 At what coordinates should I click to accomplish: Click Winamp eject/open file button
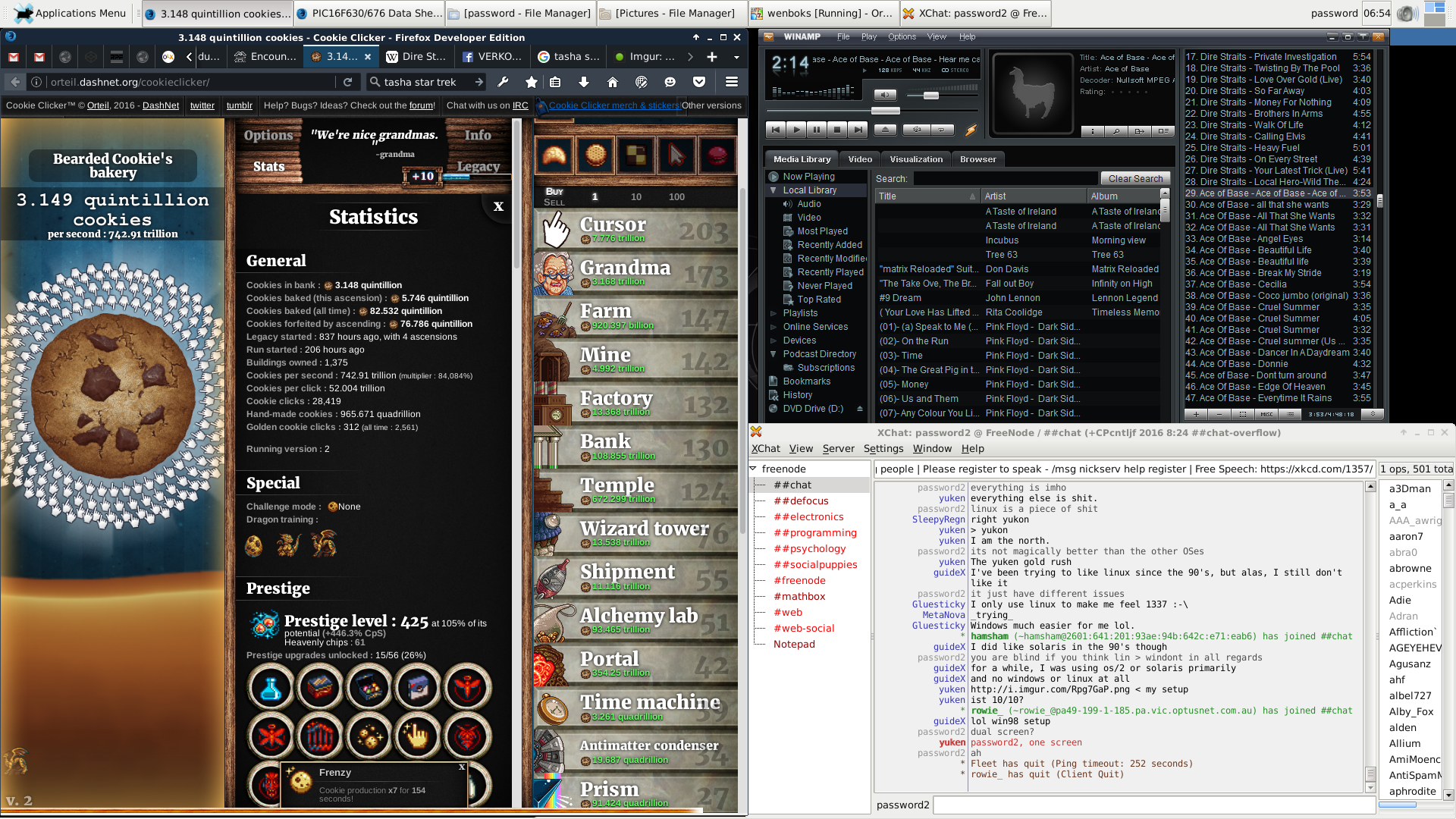tap(885, 130)
